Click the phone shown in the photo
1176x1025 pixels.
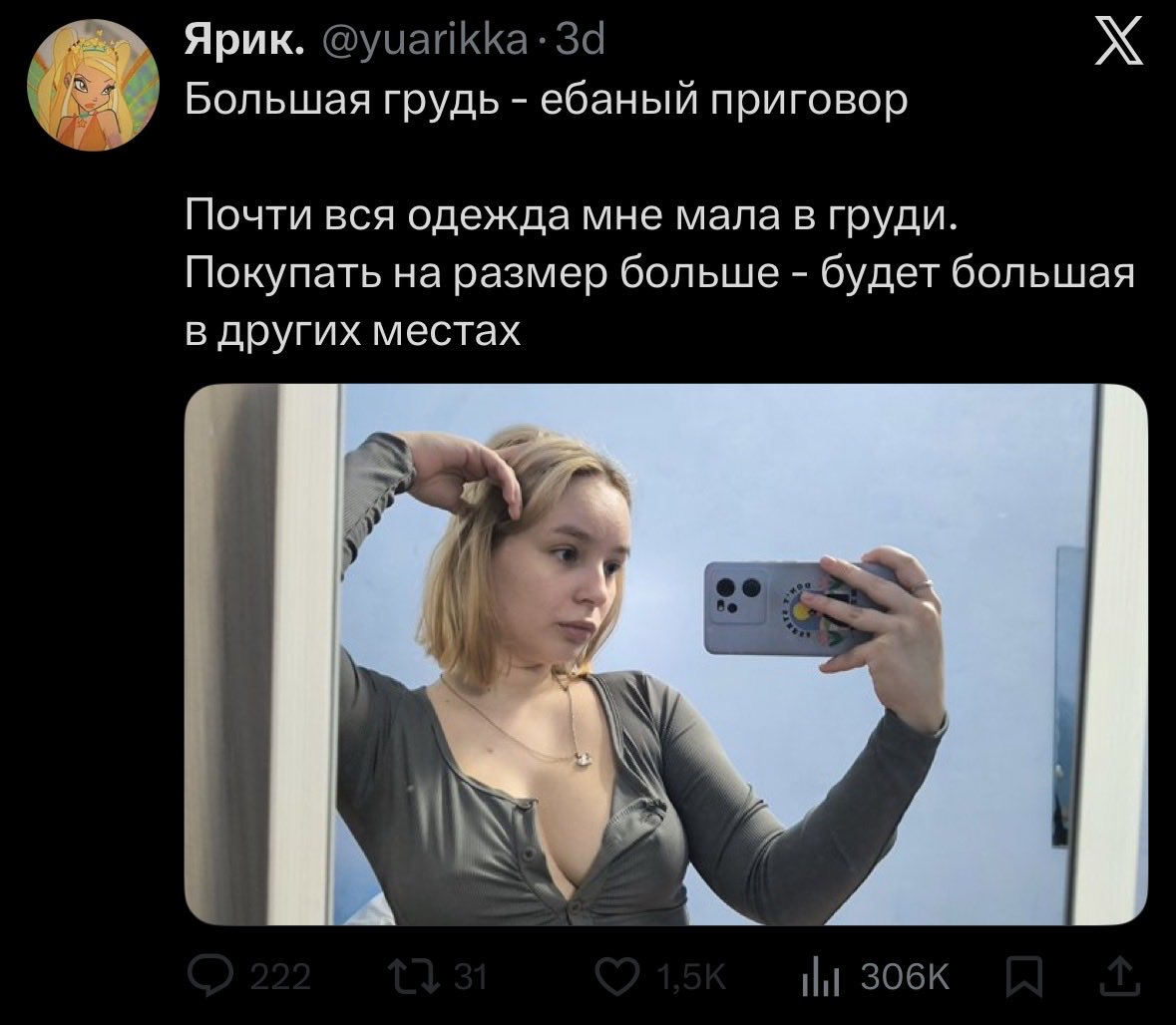pyautogui.click(x=788, y=608)
